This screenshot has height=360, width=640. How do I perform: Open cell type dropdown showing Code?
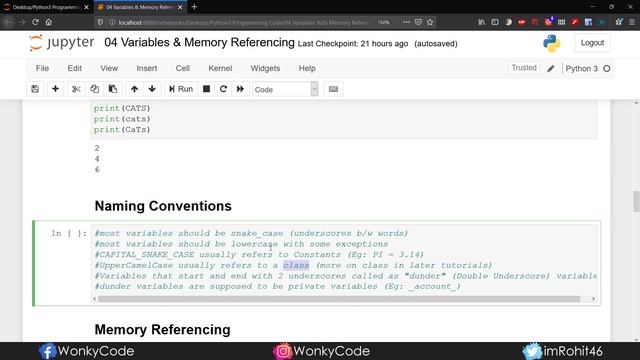click(x=285, y=89)
